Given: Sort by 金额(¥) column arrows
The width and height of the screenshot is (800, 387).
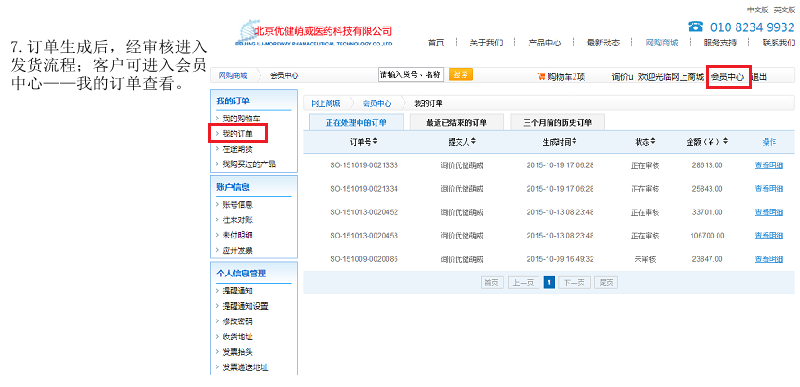Looking at the screenshot, I should 726,141.
